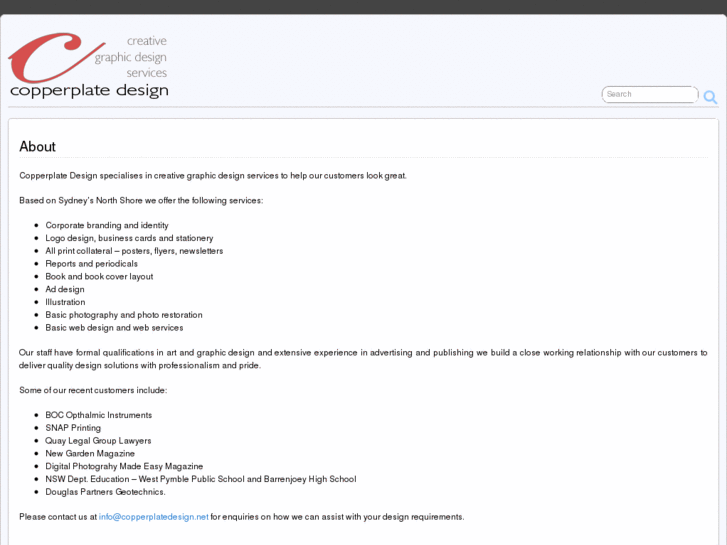Click 'Douglas Partners Geotechnics.' entry
727x545 pixels.
pyautogui.click(x=105, y=492)
